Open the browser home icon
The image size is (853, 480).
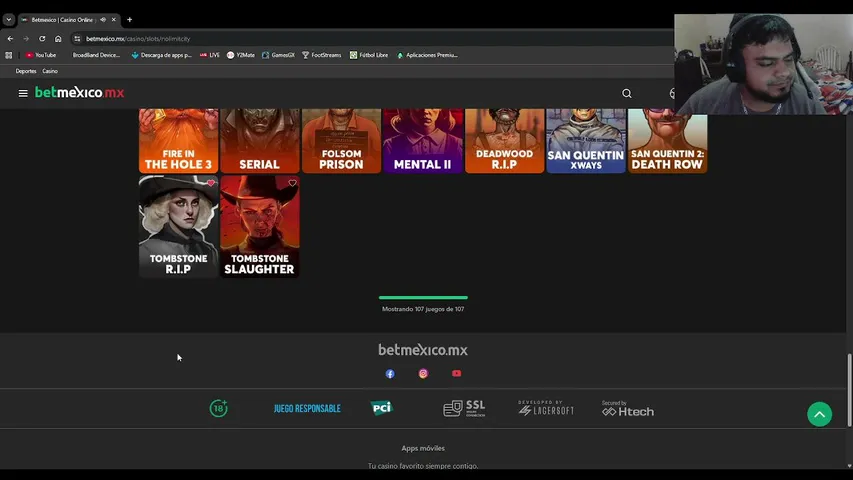point(58,39)
